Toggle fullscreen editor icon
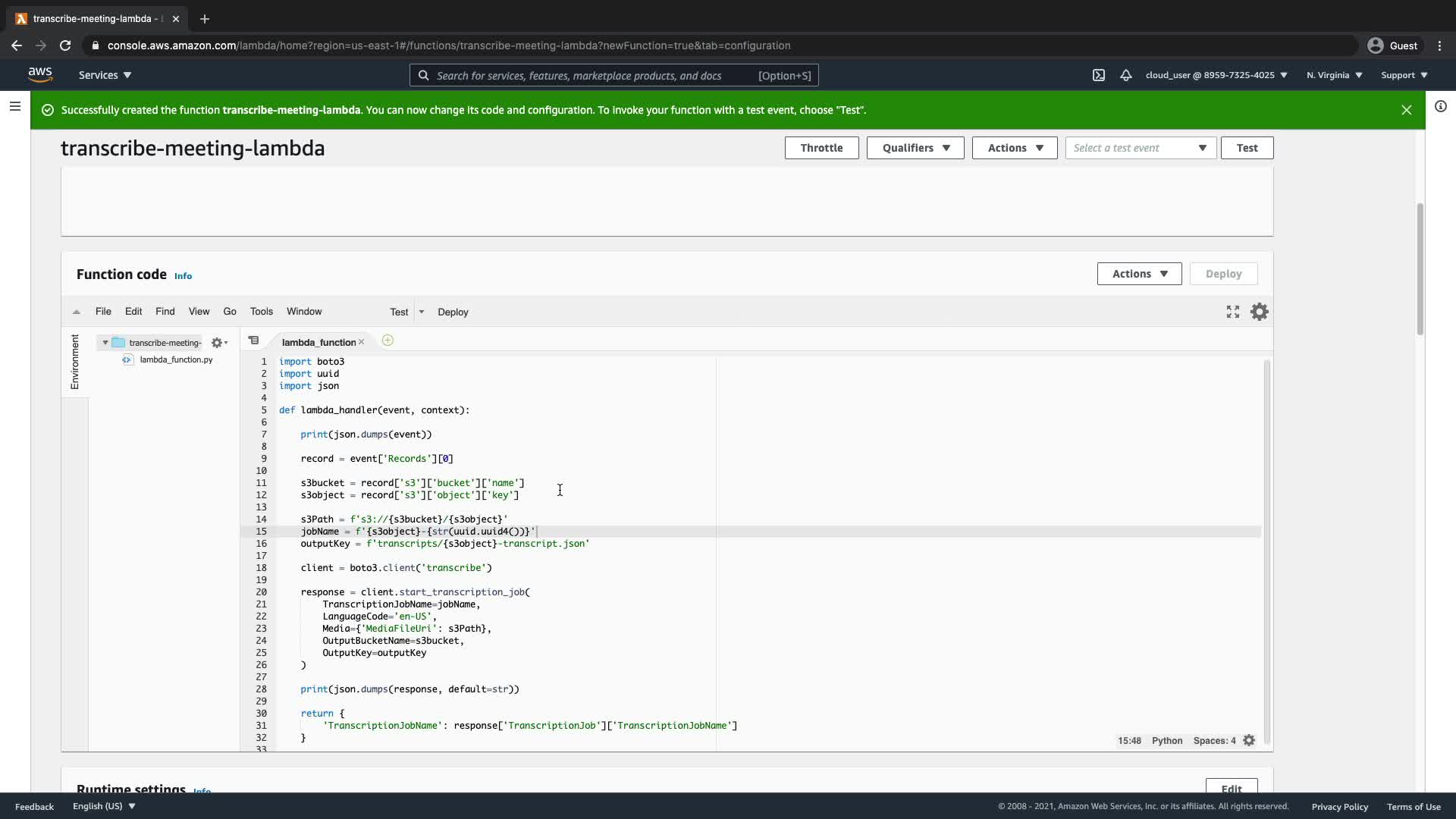The height and width of the screenshot is (819, 1456). coord(1233,312)
